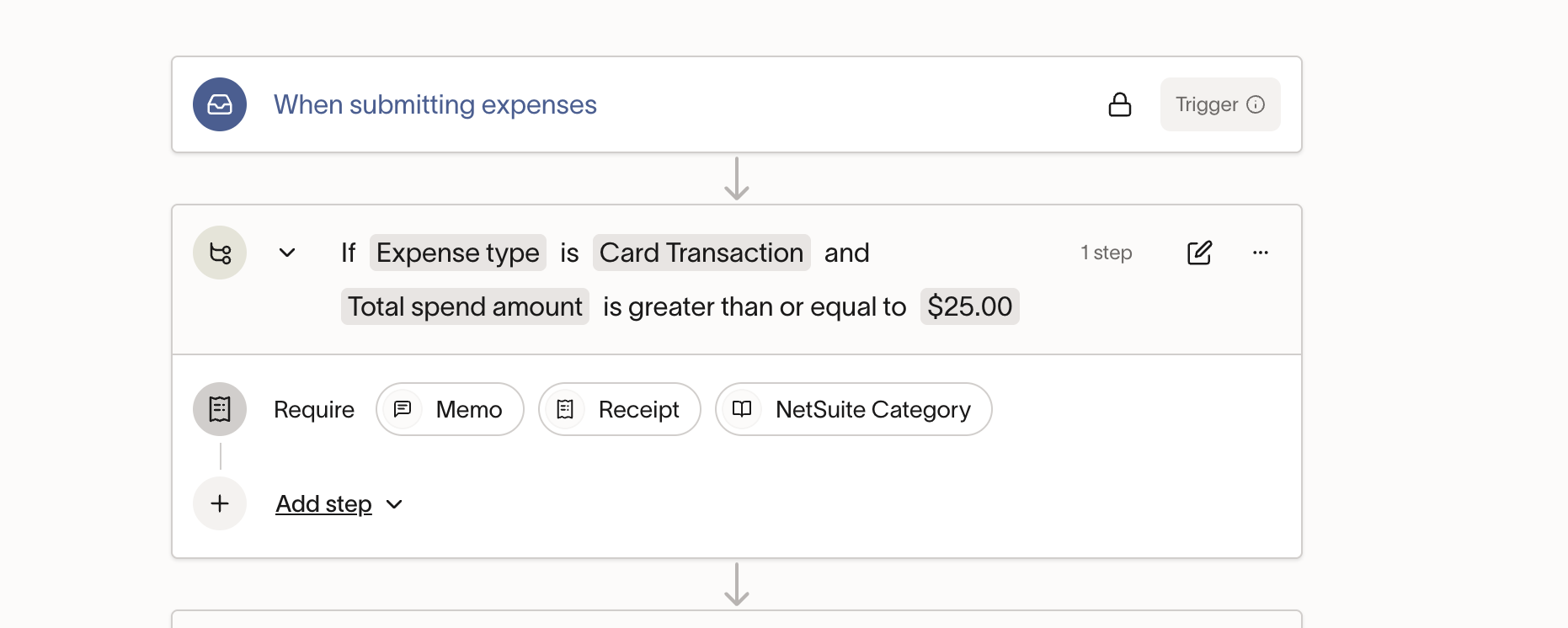Edit the condition with pencil icon

click(1199, 253)
